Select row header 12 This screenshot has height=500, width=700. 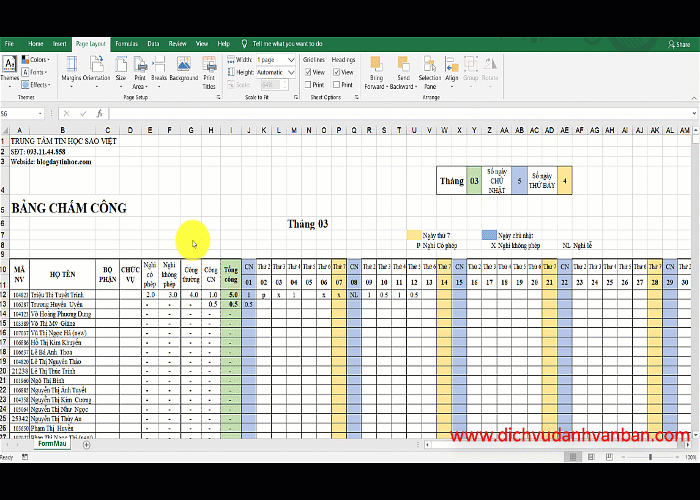click(x=4, y=295)
